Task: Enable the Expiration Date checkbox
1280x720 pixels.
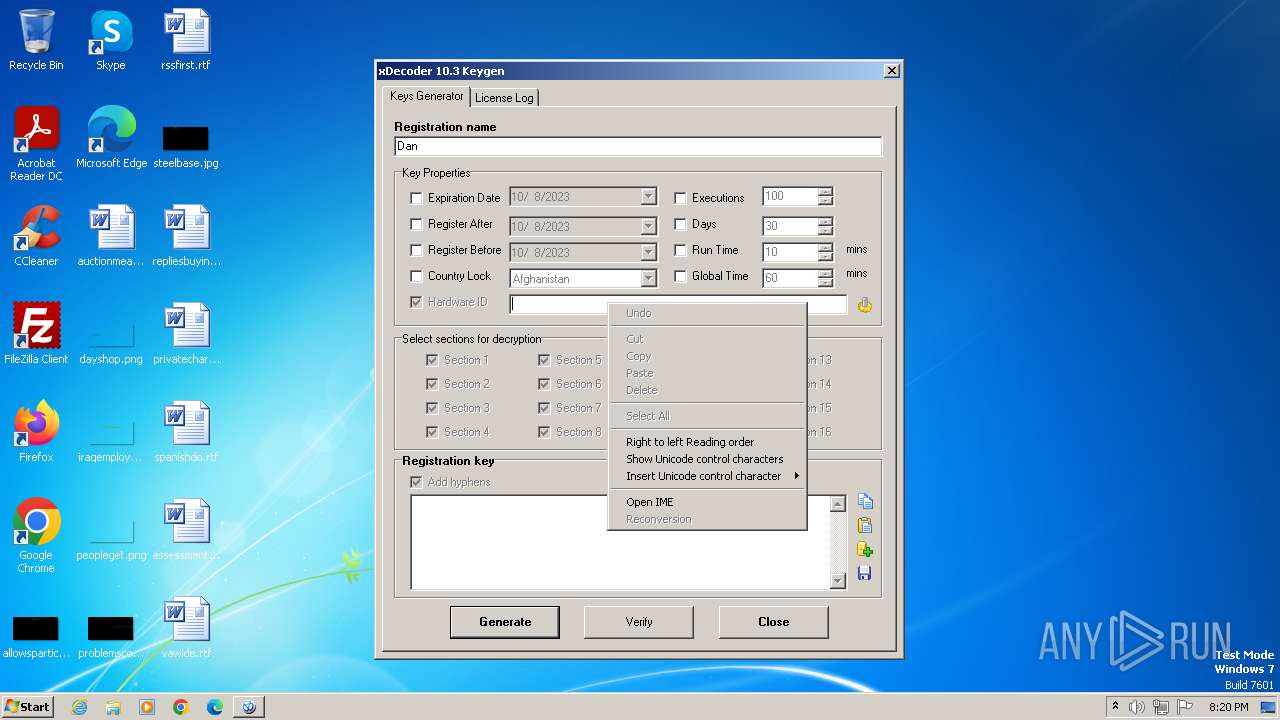Action: coord(417,198)
